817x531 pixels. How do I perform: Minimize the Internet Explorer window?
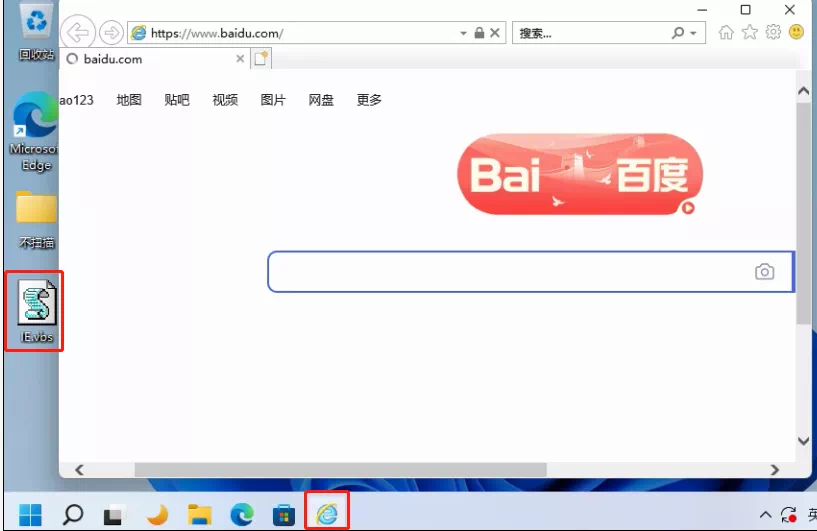click(702, 9)
